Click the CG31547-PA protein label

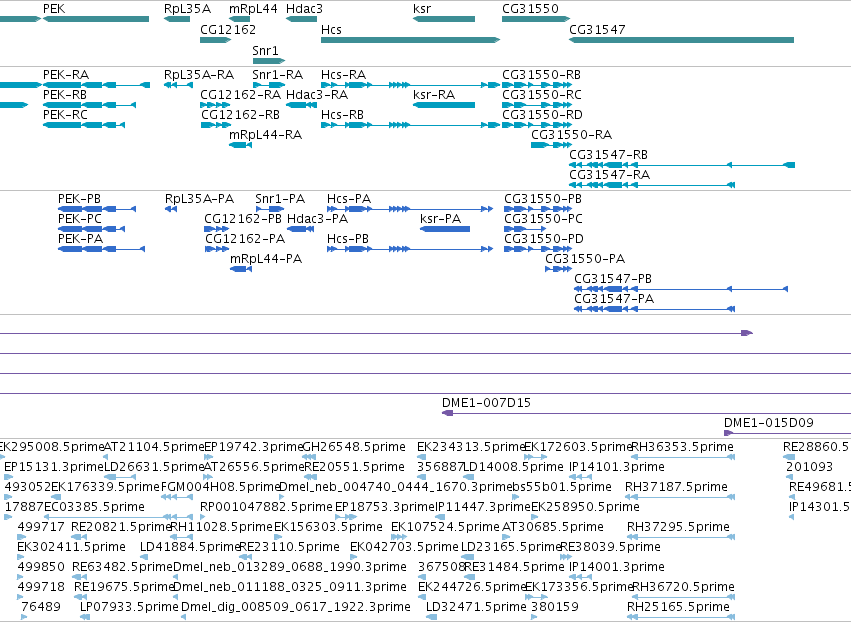pyautogui.click(x=614, y=299)
